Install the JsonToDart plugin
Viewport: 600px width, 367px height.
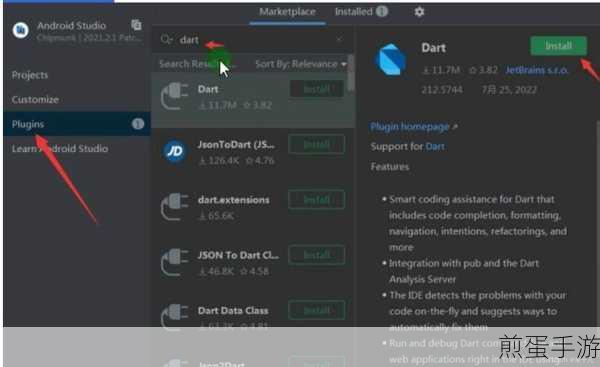click(316, 145)
